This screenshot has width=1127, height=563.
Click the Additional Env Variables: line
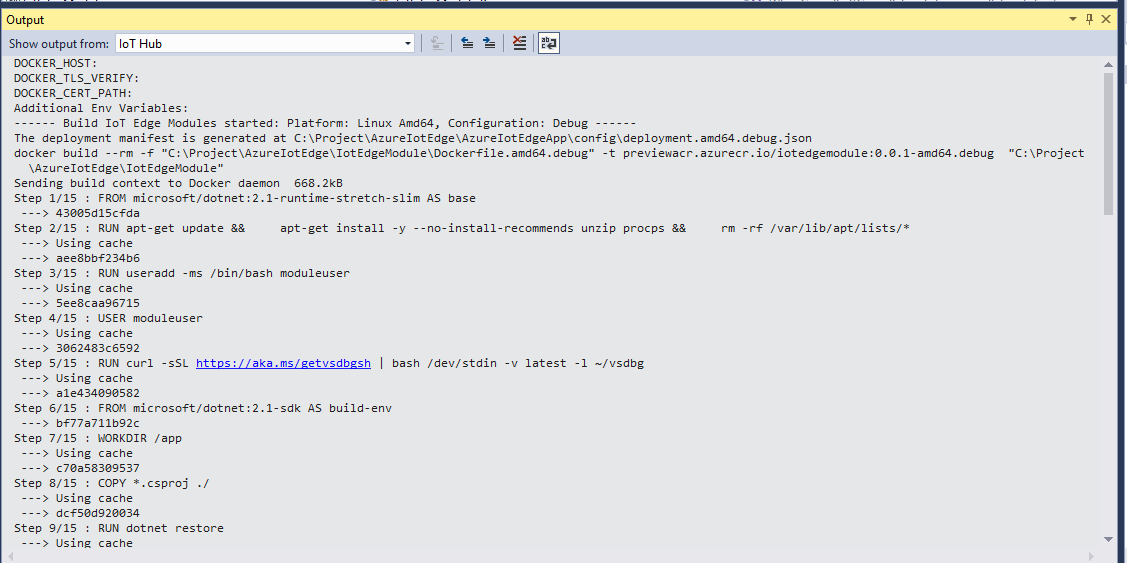click(101, 109)
